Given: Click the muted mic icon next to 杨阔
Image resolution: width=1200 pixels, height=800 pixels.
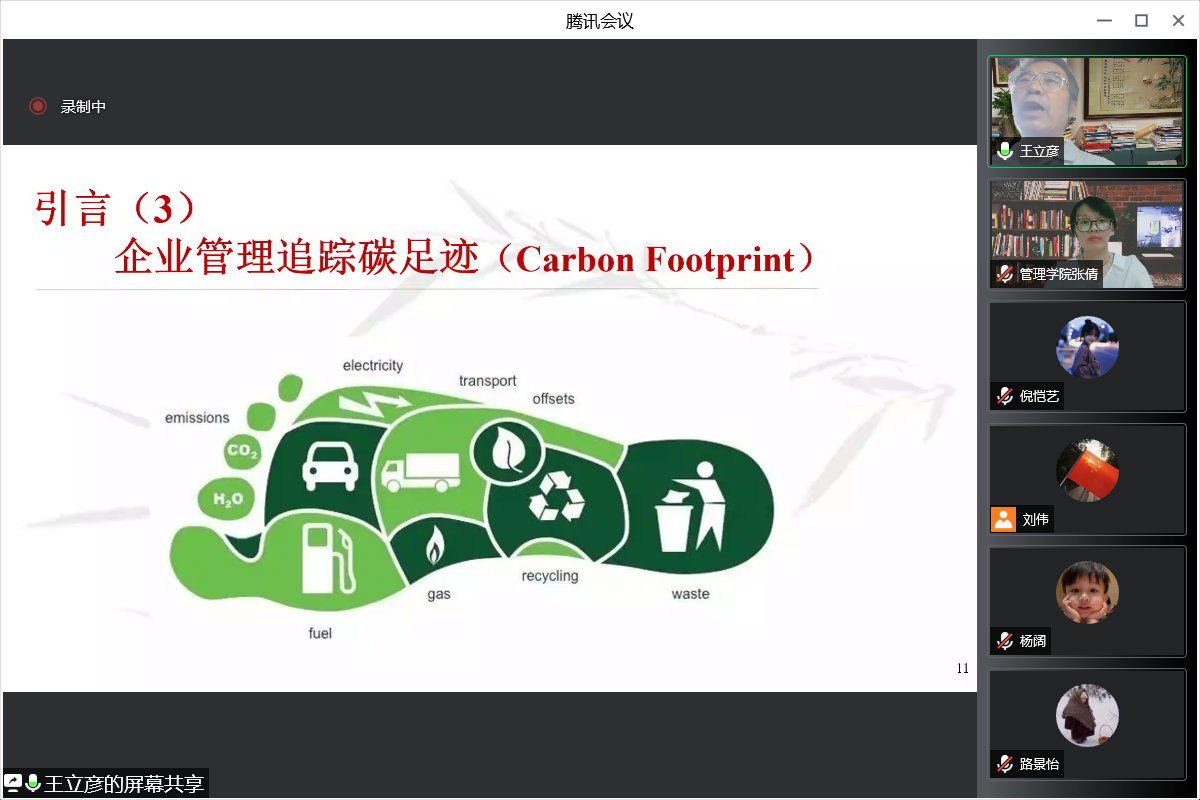Looking at the screenshot, I should (1005, 641).
